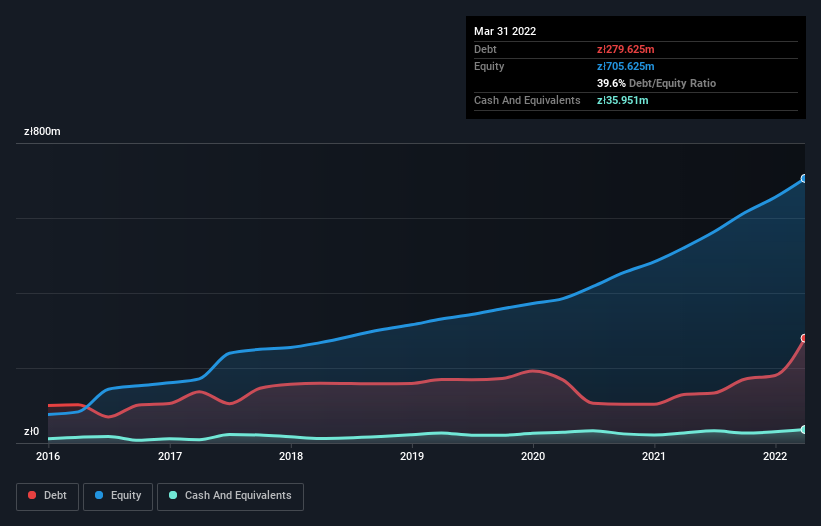Screen dimensions: 821x526
Task: Select the Equity endpoint marker on chart
Action: tap(804, 178)
